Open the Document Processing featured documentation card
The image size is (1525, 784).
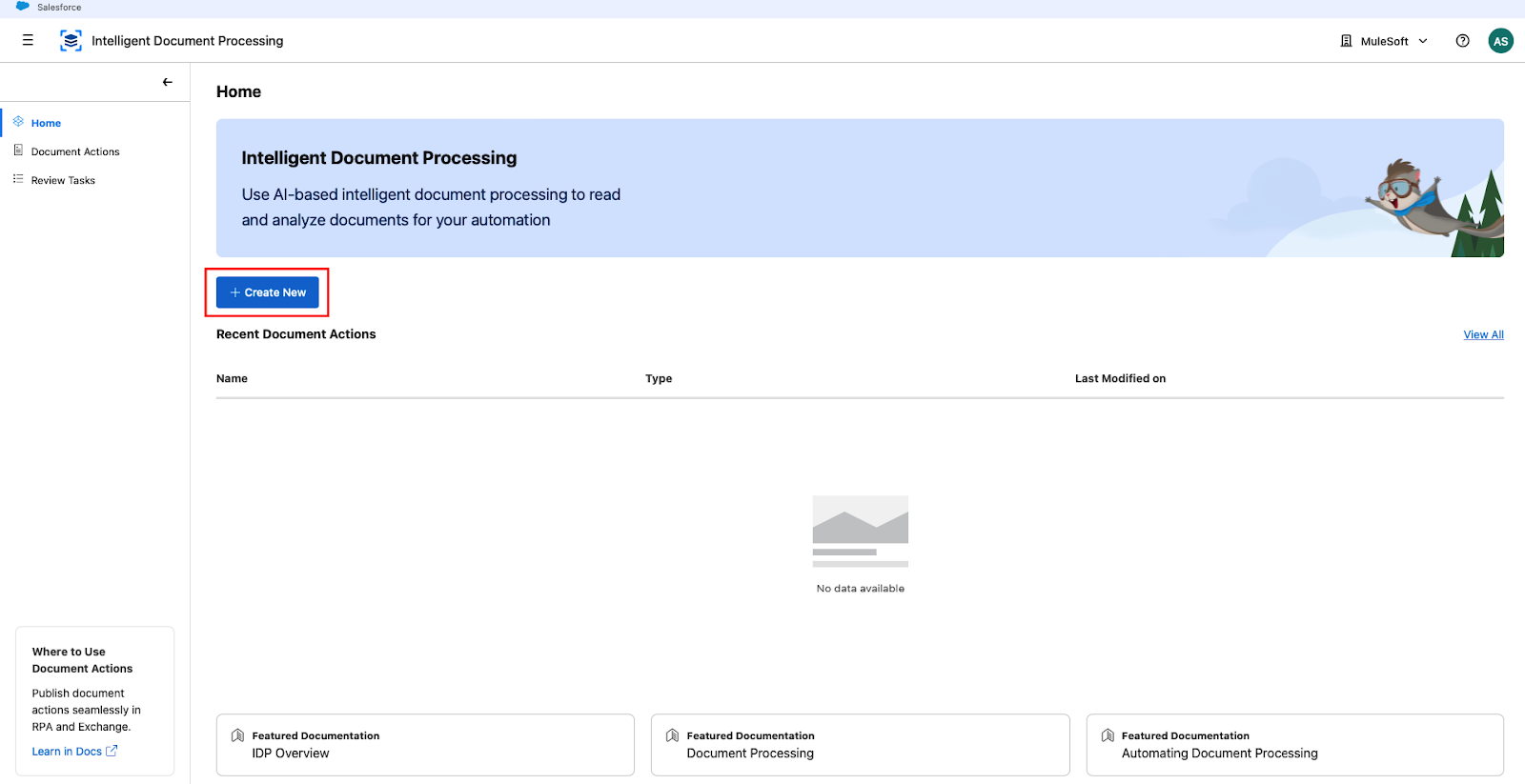859,744
